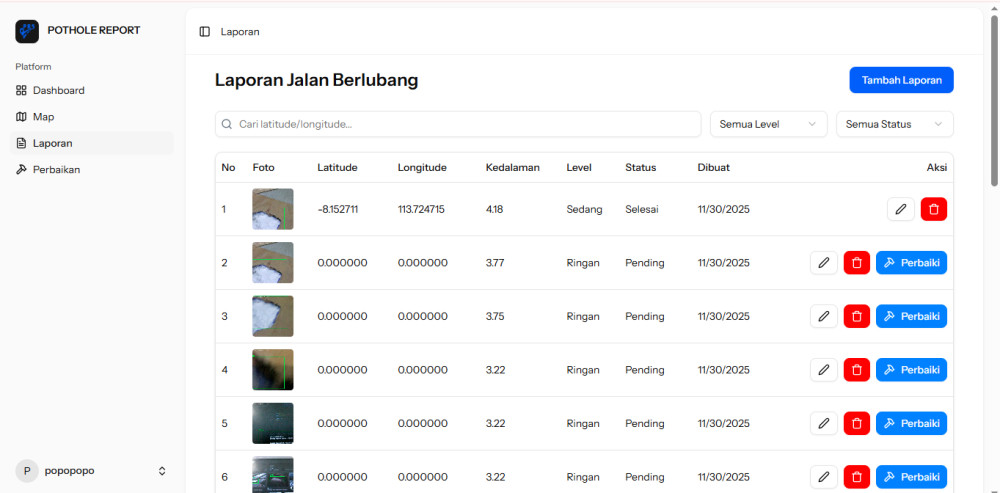This screenshot has height=493, width=1000.
Task: Click the pencil edit icon in row 3
Action: click(823, 316)
